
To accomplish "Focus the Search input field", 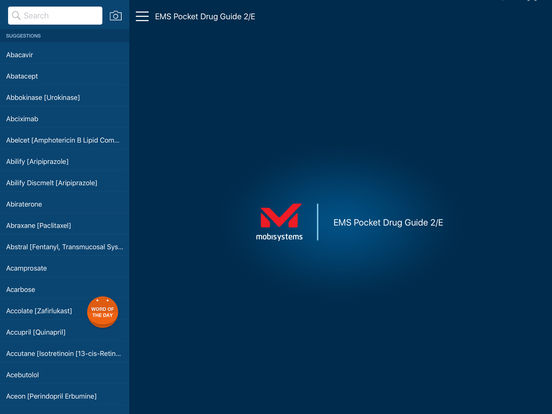I will coord(55,15).
